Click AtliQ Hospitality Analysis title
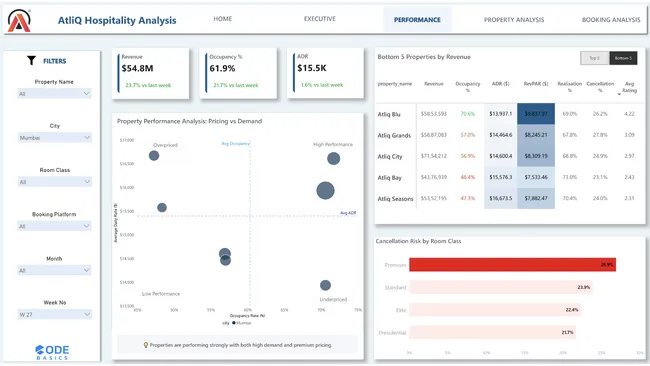 [x=117, y=20]
